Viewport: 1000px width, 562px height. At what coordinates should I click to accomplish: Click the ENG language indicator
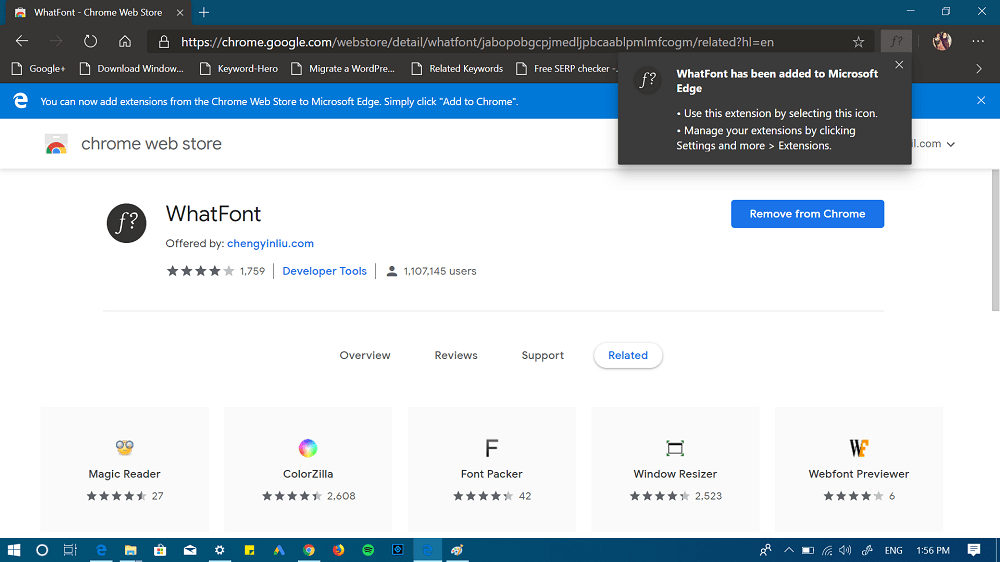point(893,550)
